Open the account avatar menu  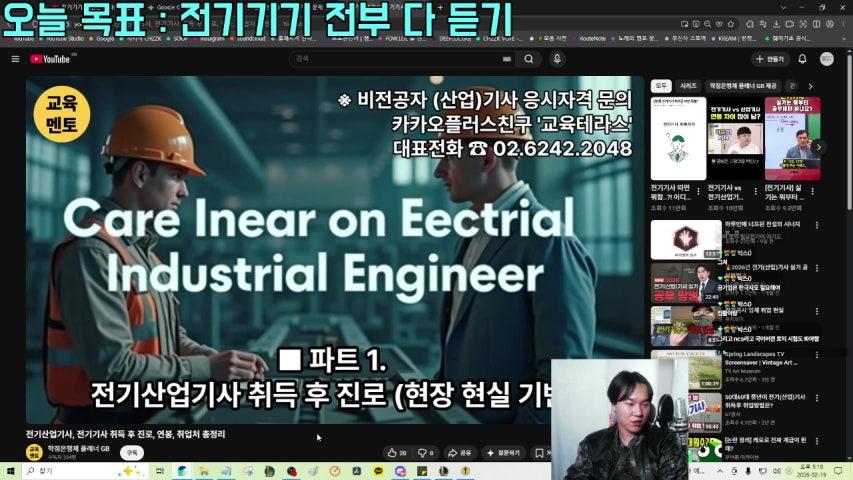(826, 59)
